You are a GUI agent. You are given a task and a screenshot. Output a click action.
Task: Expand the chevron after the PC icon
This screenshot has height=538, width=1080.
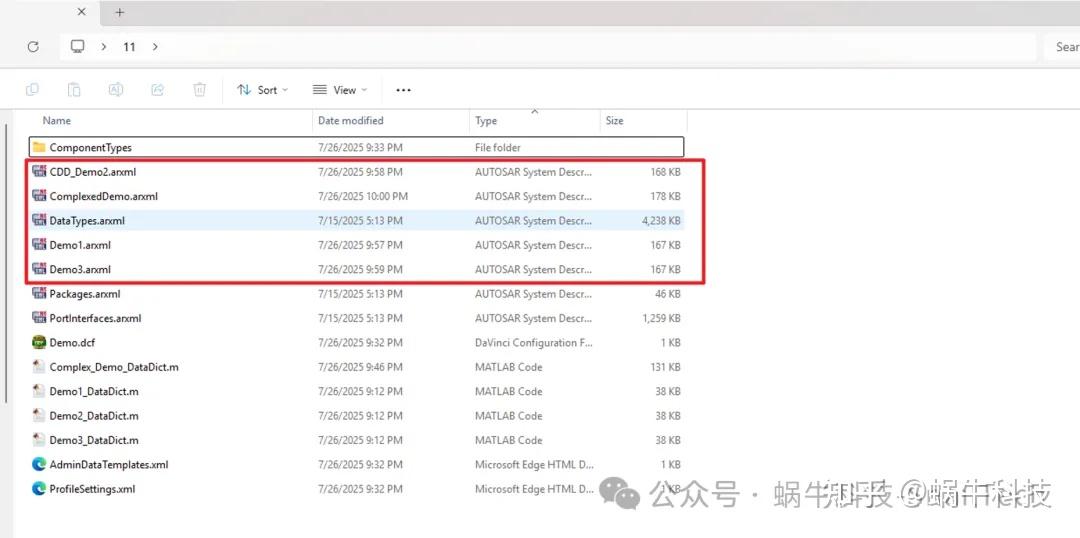(103, 47)
